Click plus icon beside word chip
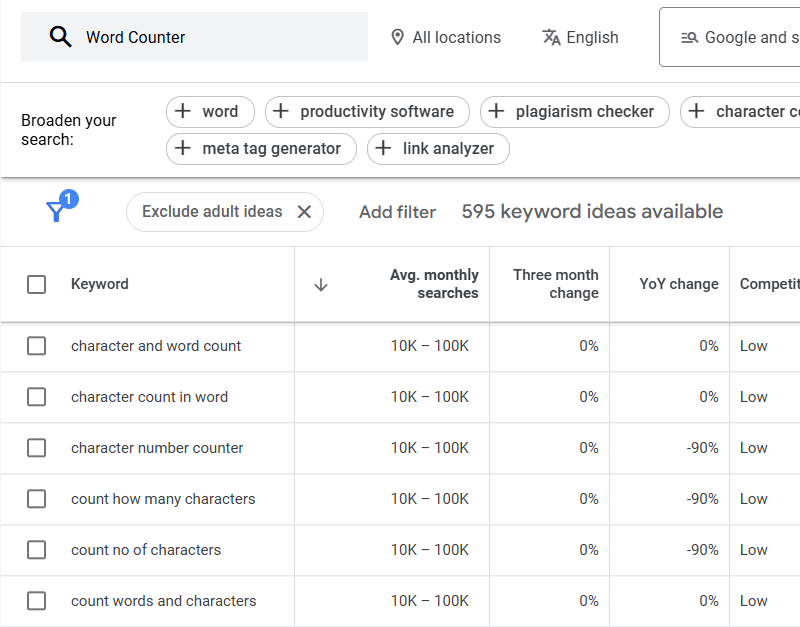Viewport: 800px width, 627px height. [x=183, y=111]
